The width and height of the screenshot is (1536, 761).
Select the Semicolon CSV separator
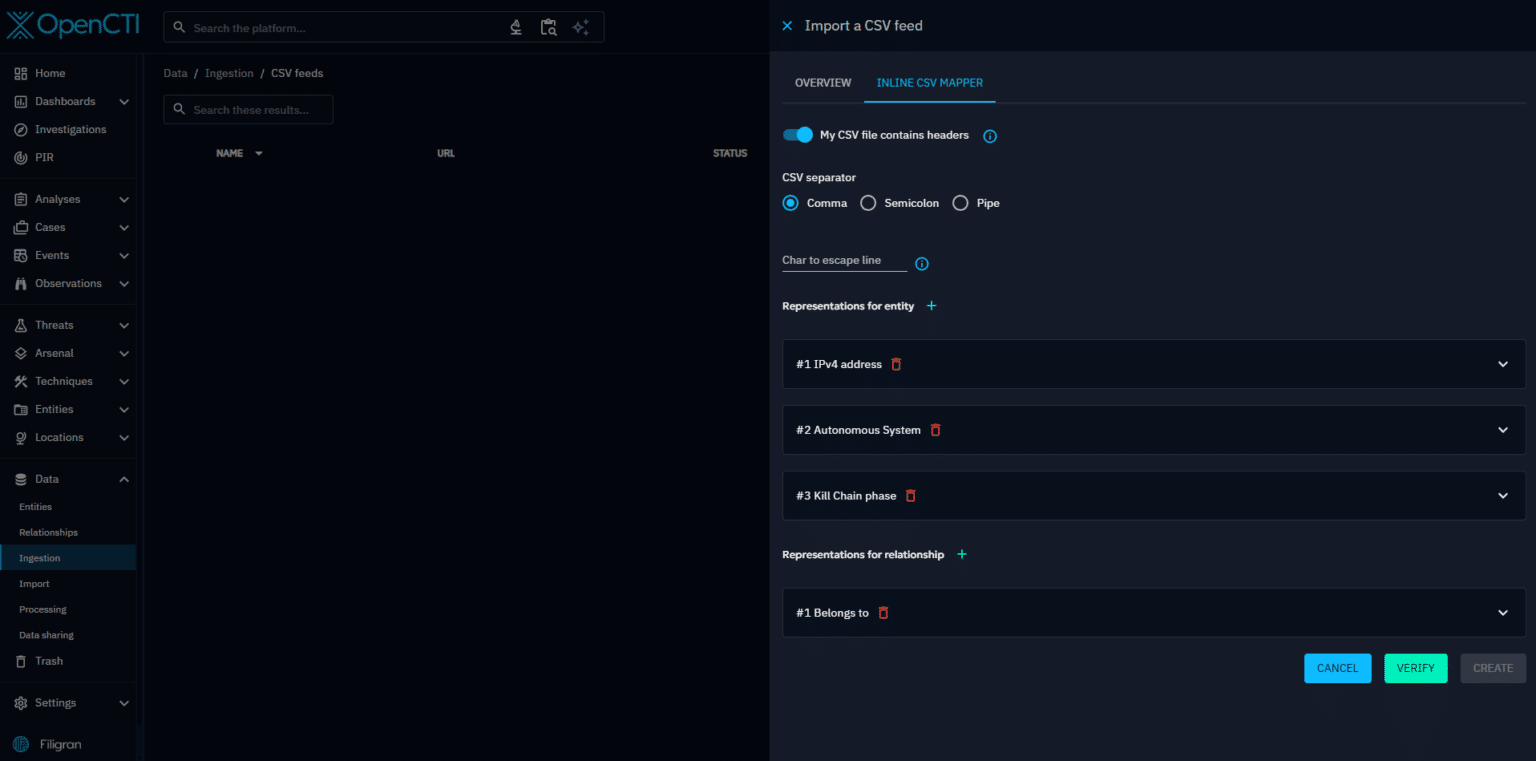[867, 202]
